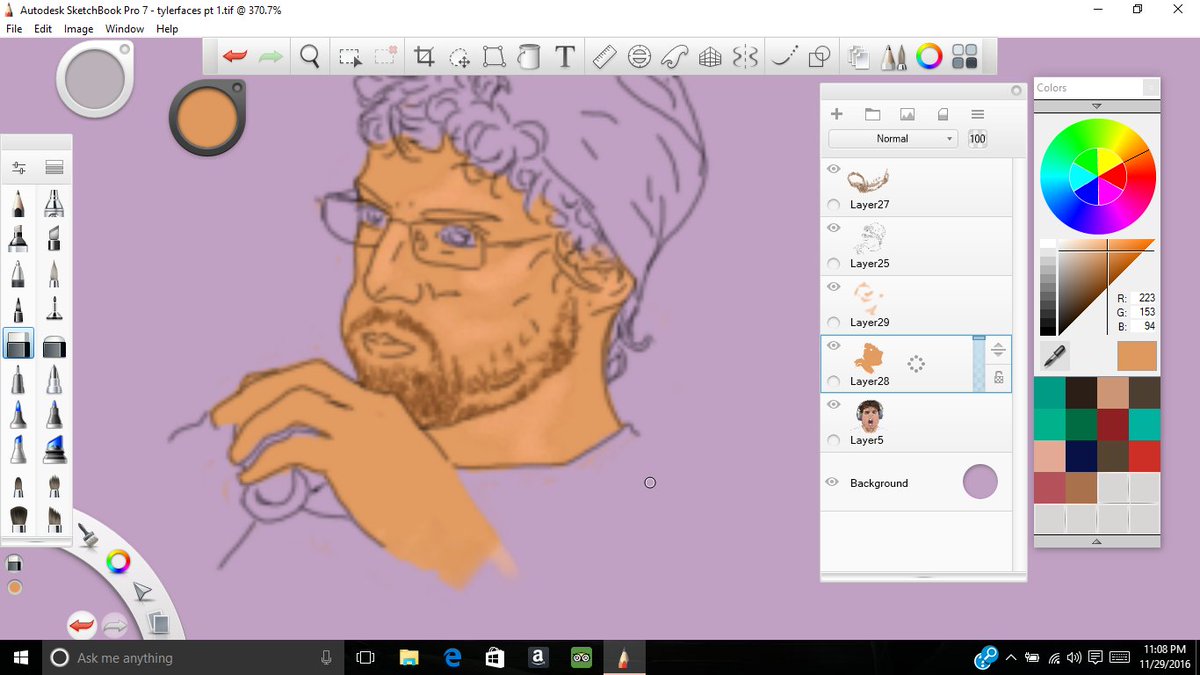This screenshot has height=675, width=1200.
Task: Hide the Background layer
Action: point(832,482)
